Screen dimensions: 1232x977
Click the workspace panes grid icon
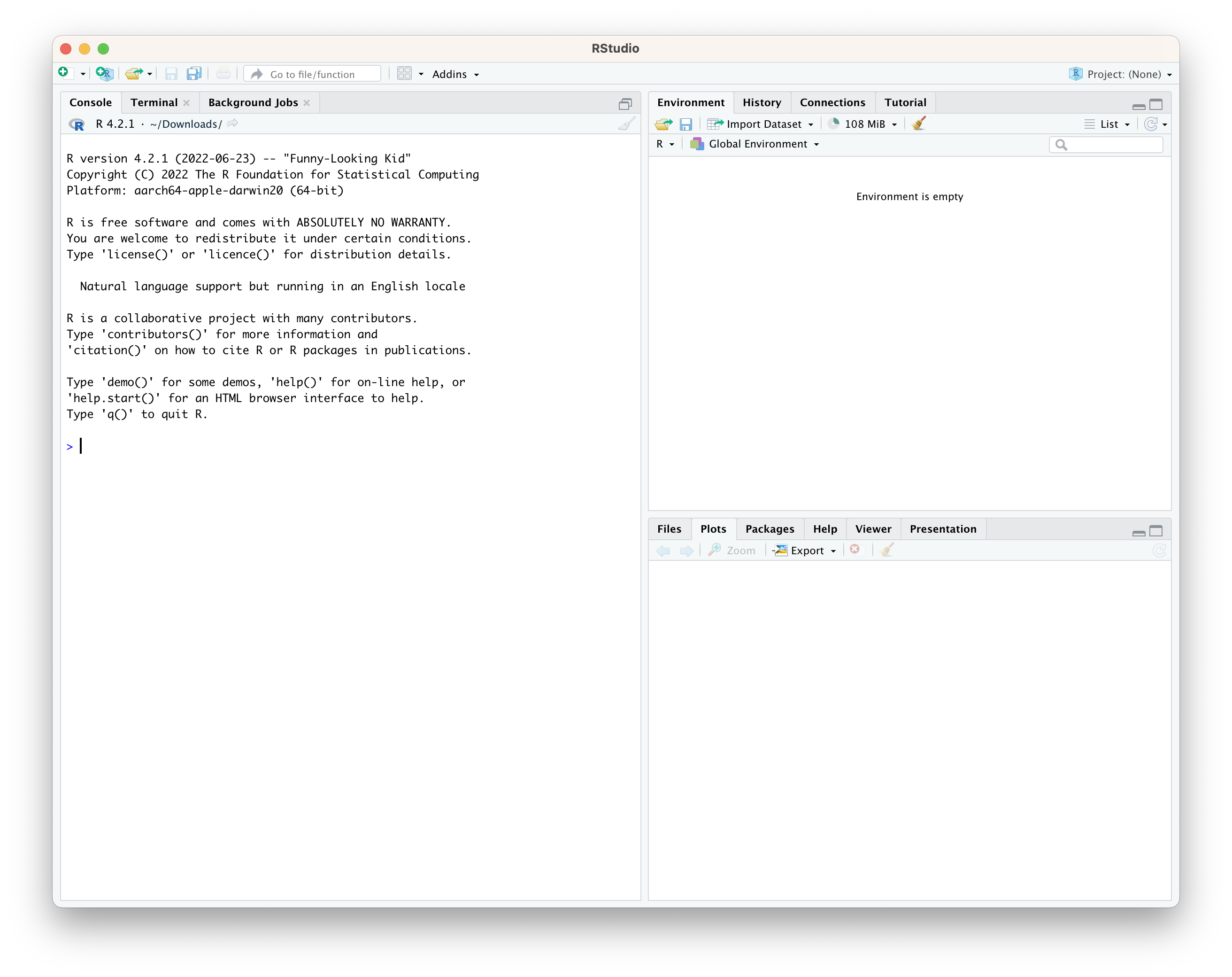(x=404, y=74)
